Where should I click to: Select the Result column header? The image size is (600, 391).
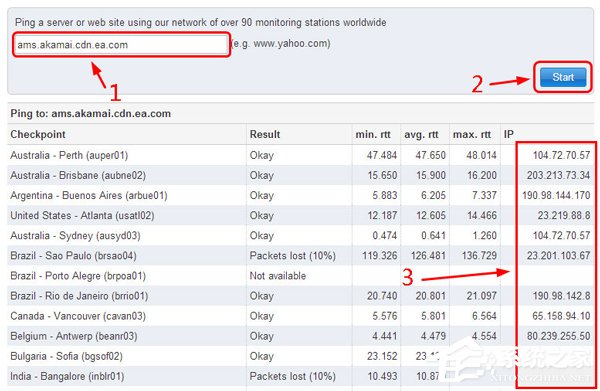(x=265, y=134)
